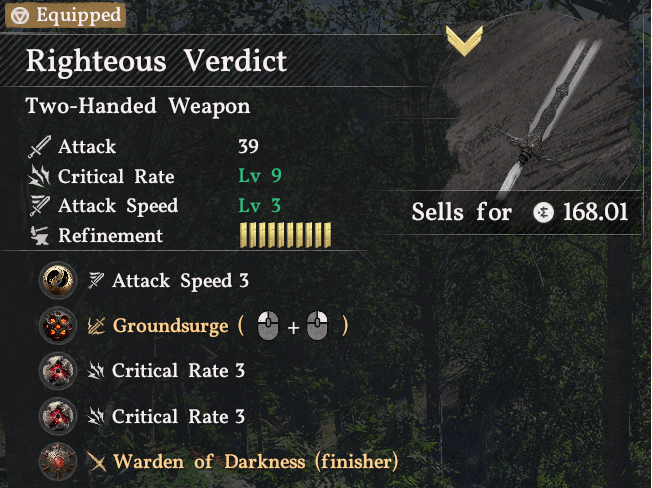Select the Warden of Darkness finisher gem icon
The image size is (652, 488).
pos(58,461)
